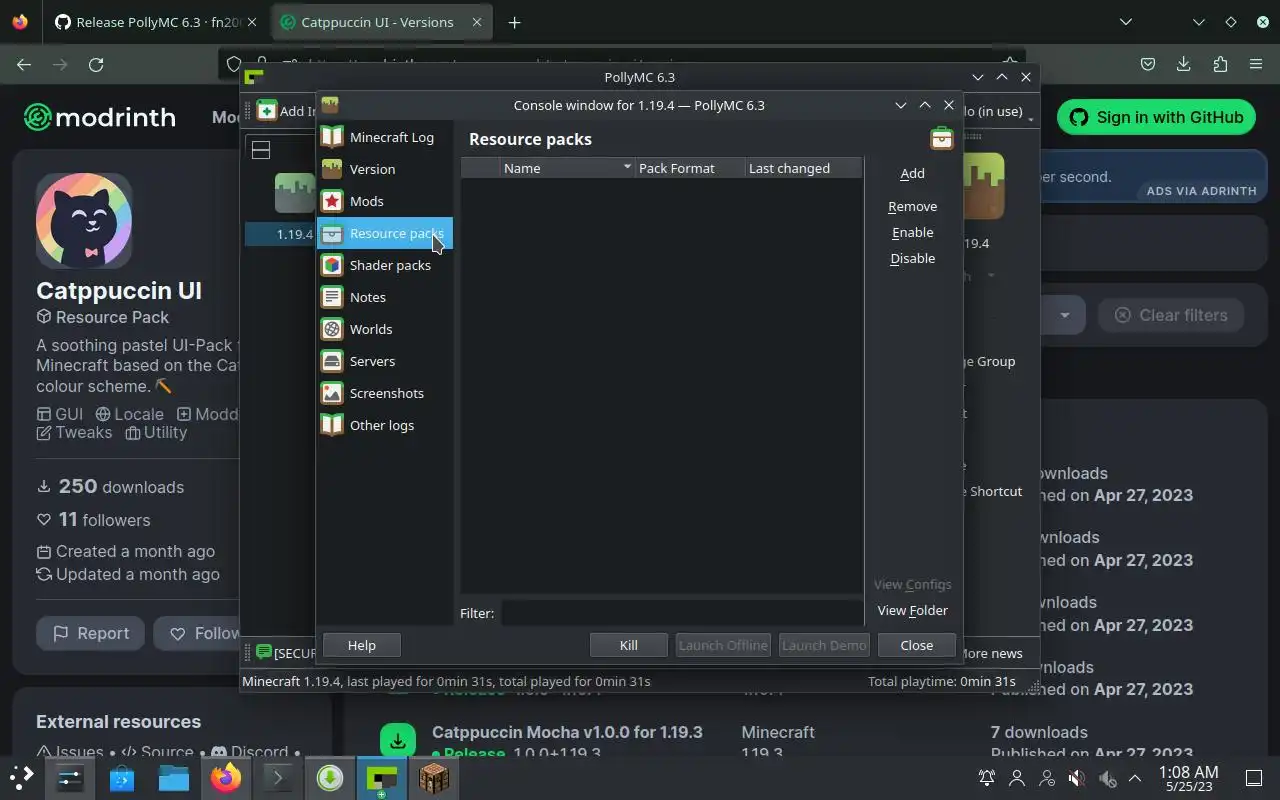This screenshot has width=1280, height=800.
Task: Open Firefox downloads arrow icon
Action: [1184, 64]
